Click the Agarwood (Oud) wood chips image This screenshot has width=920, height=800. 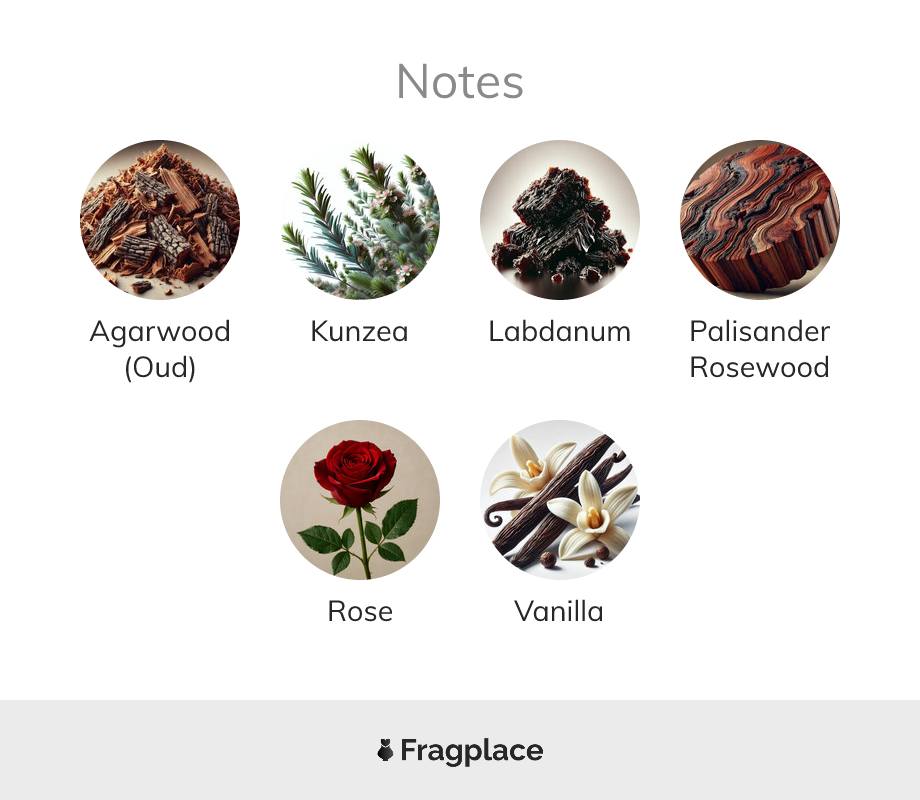[160, 220]
